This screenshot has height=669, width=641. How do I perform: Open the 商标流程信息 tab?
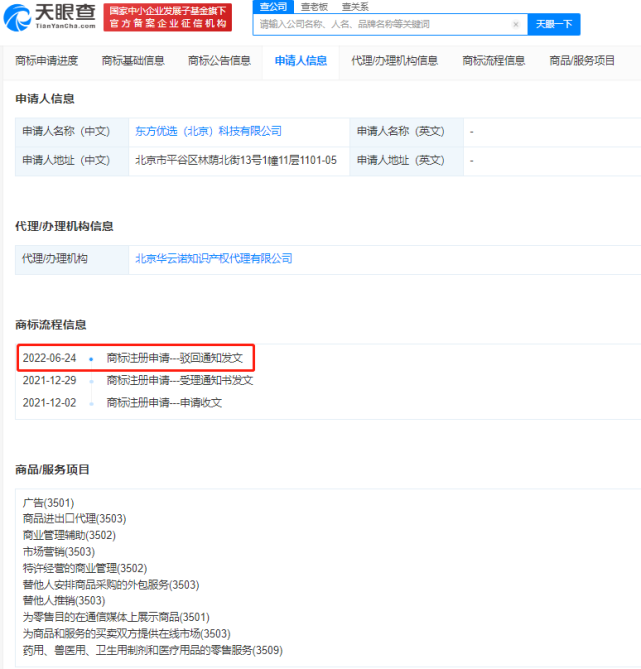[494, 61]
